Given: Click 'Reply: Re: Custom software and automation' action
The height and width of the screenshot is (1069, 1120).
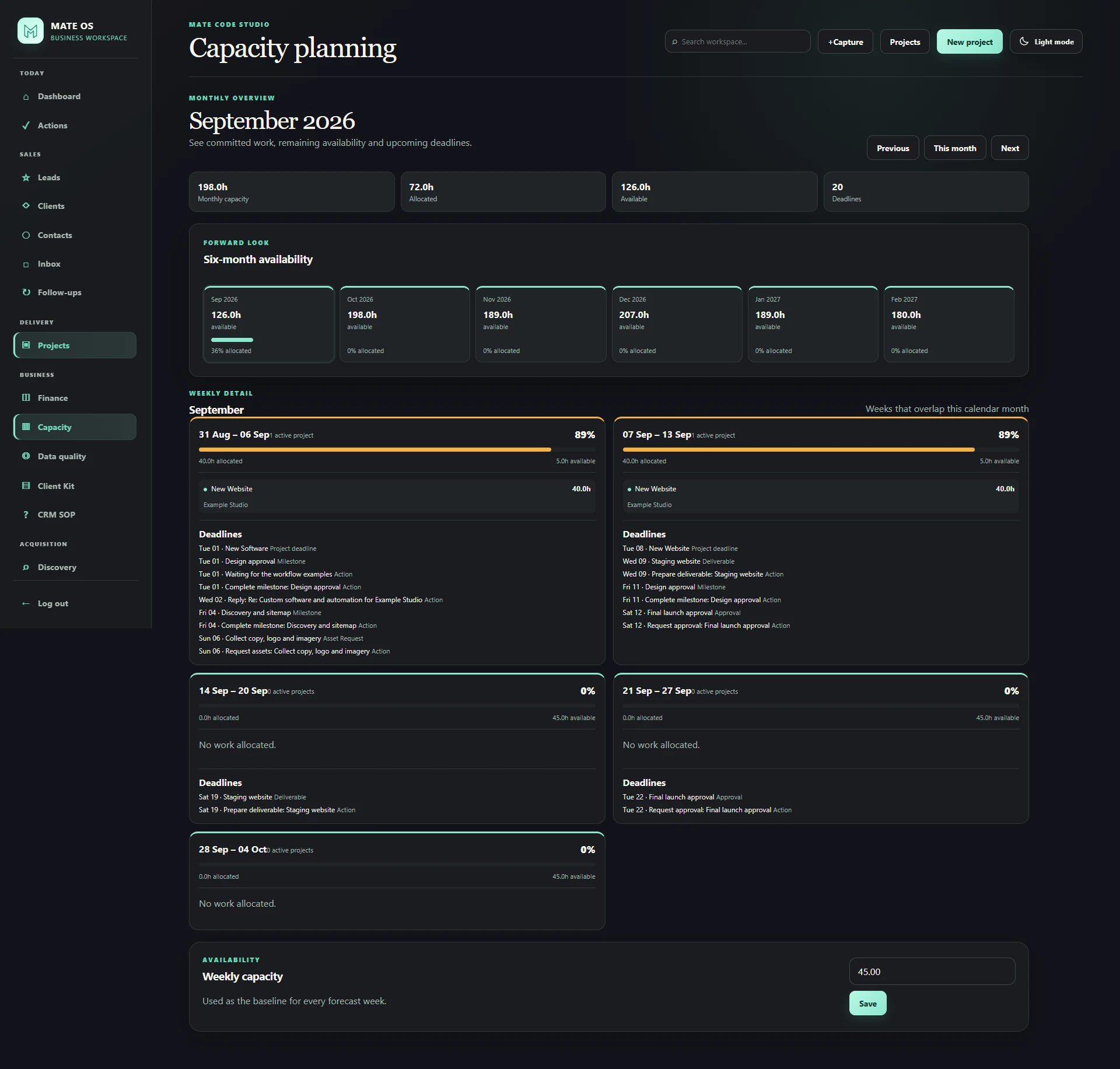Looking at the screenshot, I should [x=321, y=600].
